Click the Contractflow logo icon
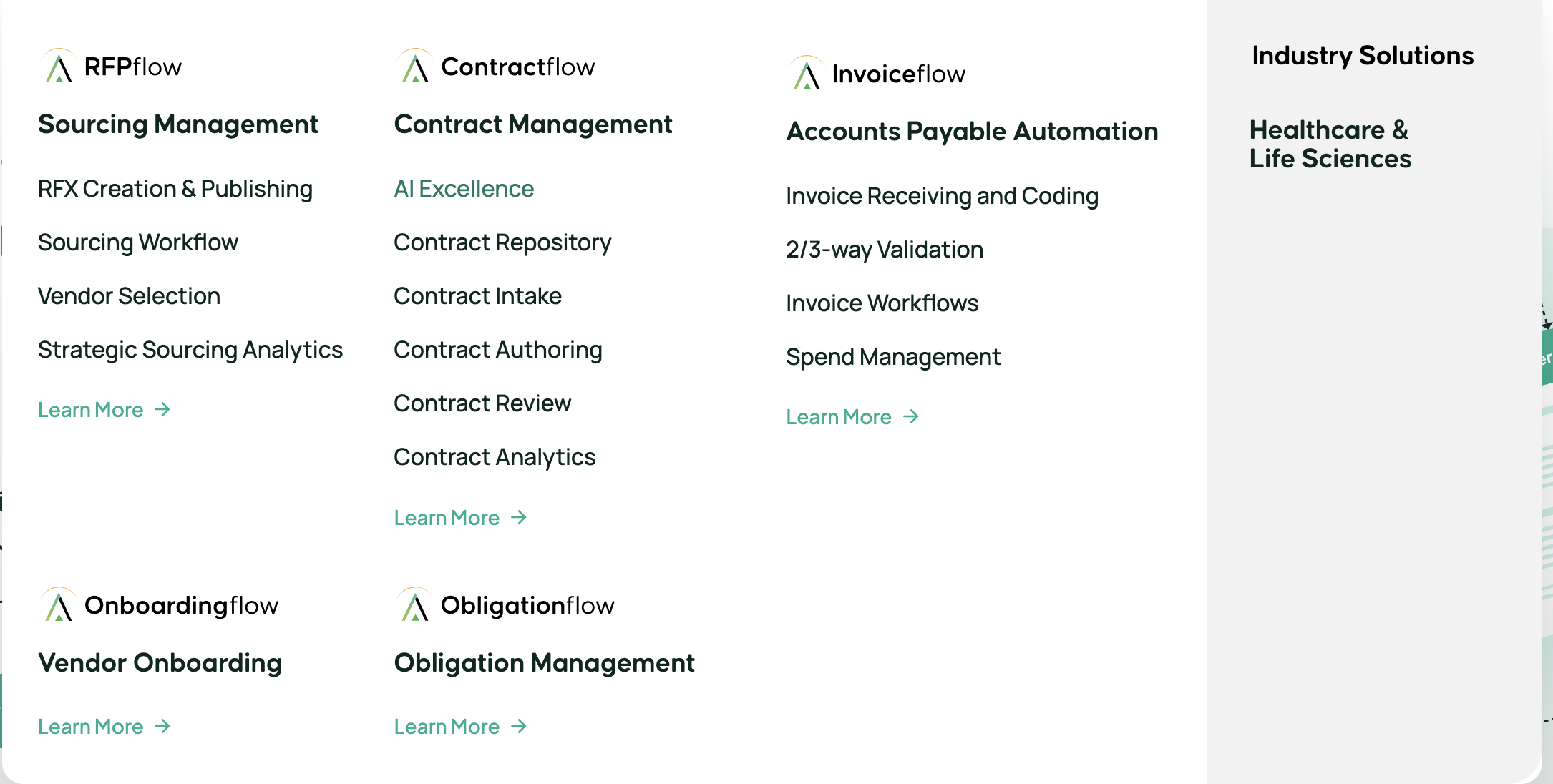 (415, 67)
